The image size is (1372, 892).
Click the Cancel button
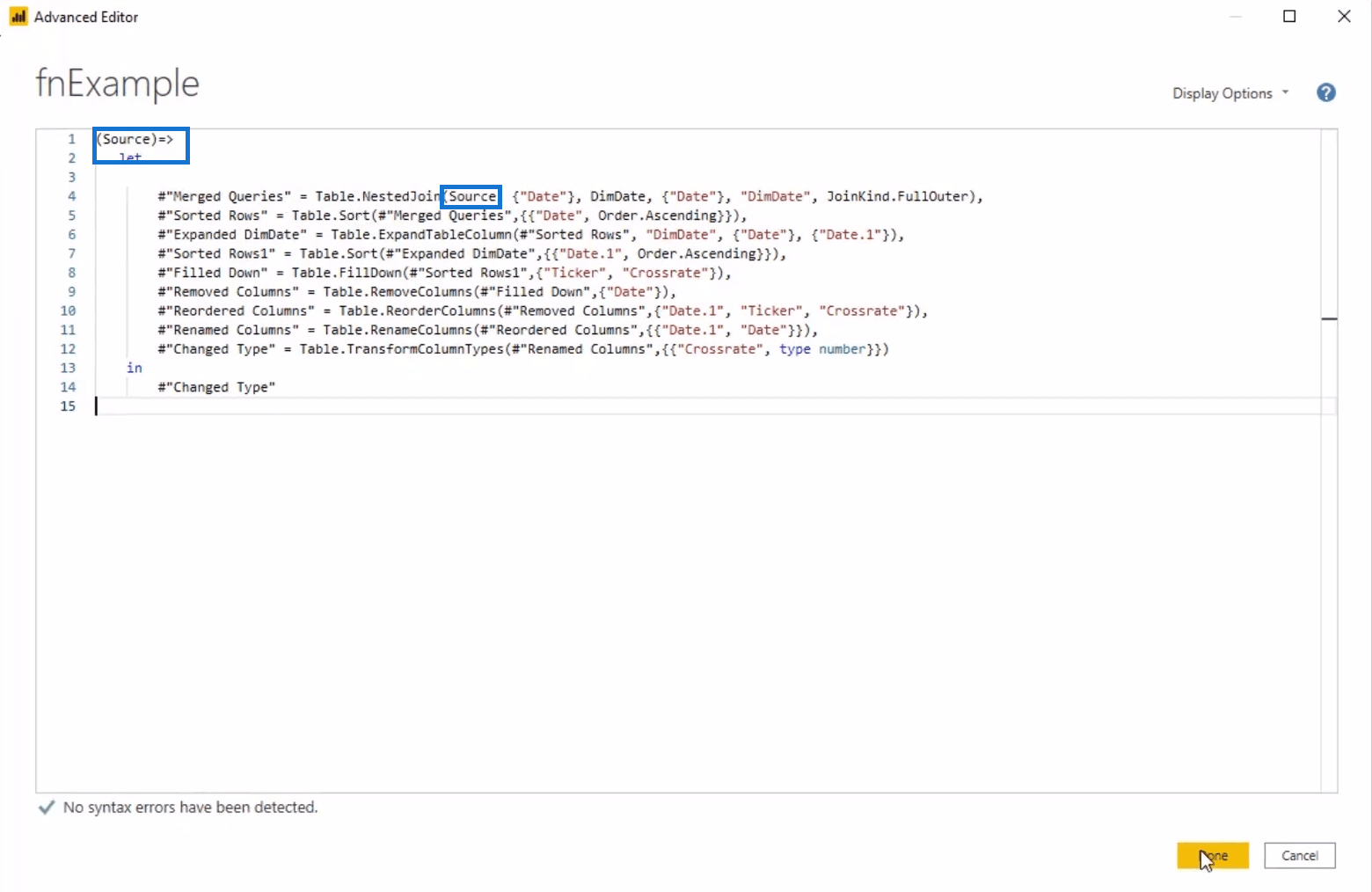1299,855
